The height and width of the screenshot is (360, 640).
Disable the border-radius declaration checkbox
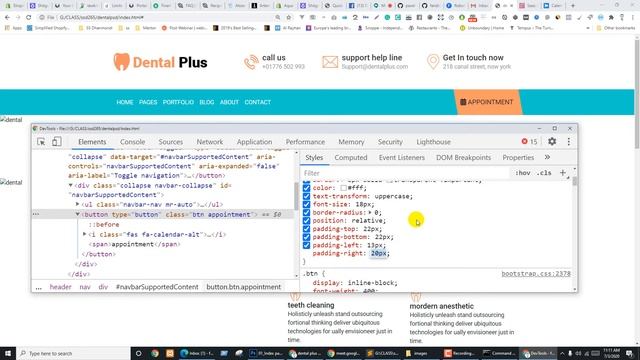[307, 212]
